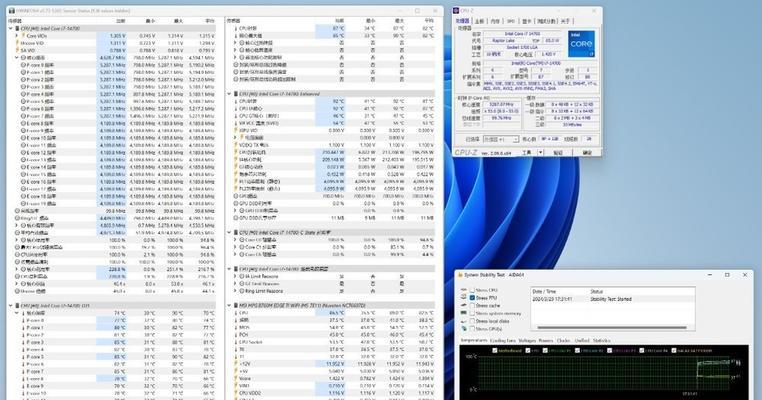Click the CPU chip icon beside Intel Core i7-14700 header
The width and height of the screenshot is (762, 400).
click(x=17, y=29)
